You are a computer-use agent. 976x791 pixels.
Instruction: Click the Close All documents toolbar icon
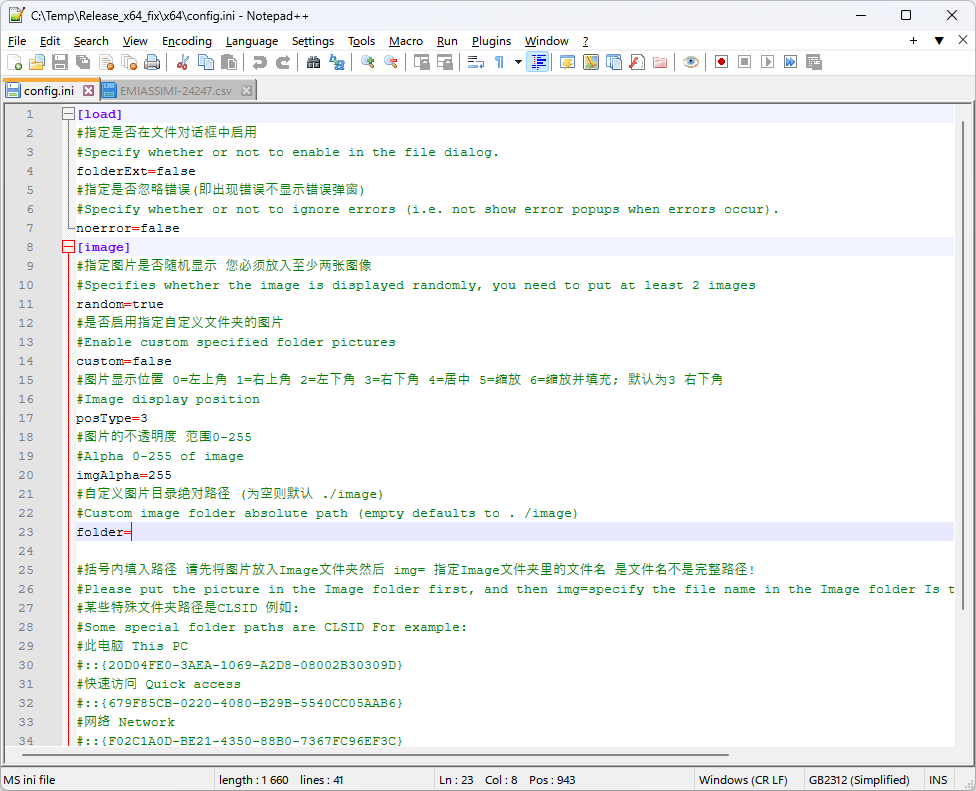(129, 62)
